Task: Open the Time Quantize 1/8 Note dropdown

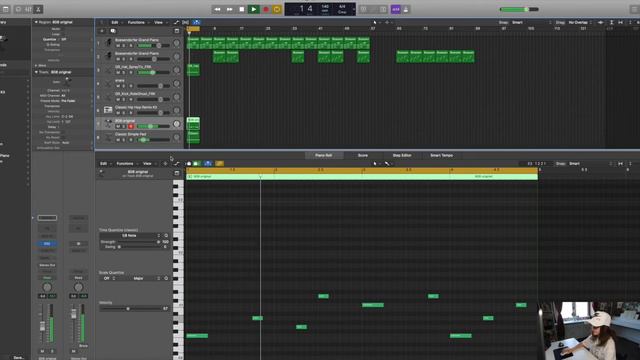Action: [130, 236]
